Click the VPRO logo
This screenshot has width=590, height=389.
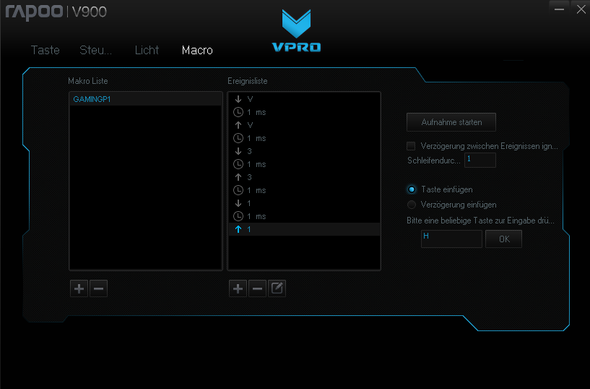[297, 30]
